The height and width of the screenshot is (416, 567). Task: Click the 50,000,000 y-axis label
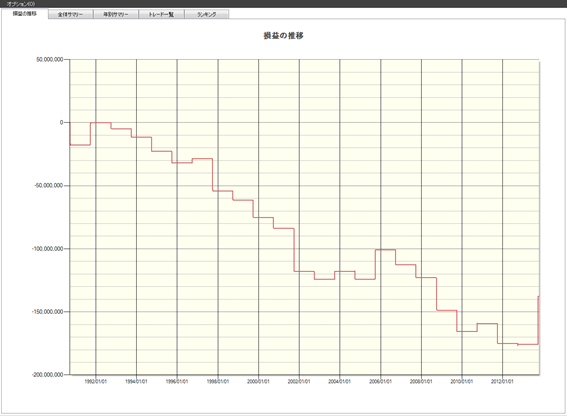click(50, 60)
